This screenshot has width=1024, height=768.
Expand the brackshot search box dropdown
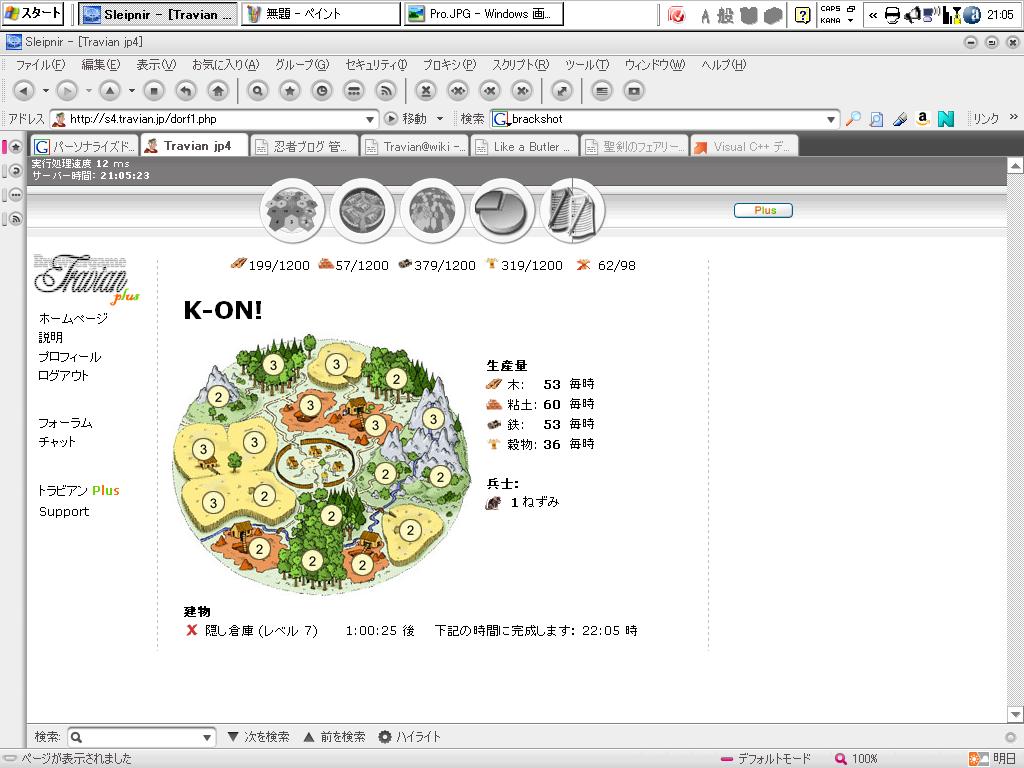pyautogui.click(x=831, y=119)
